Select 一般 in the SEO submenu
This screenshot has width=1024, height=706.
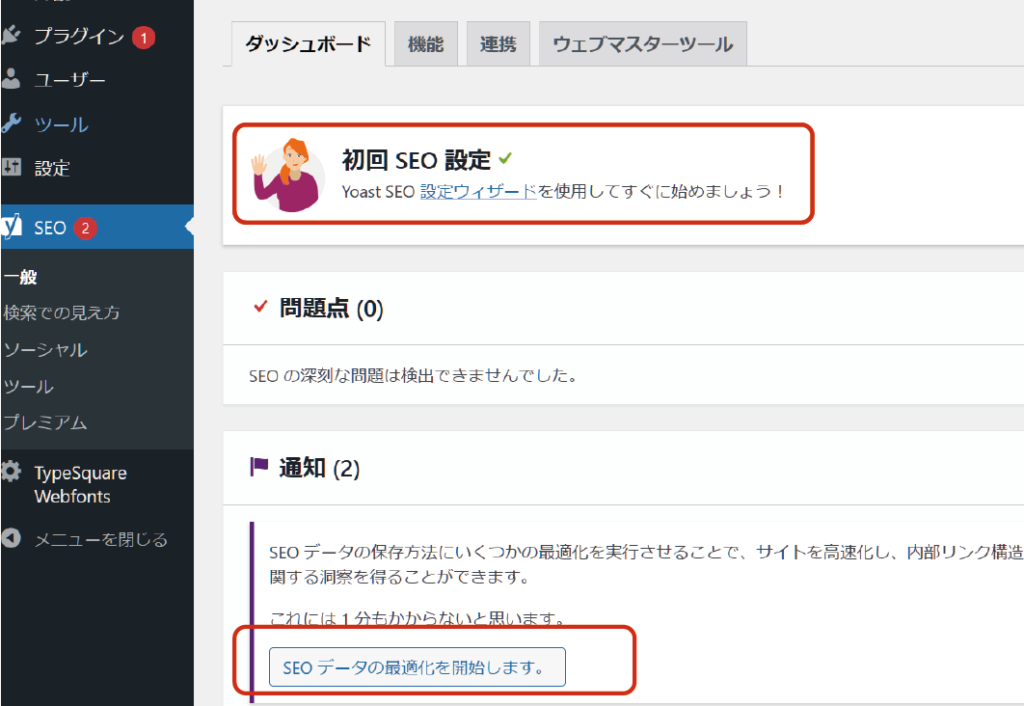click(20, 277)
